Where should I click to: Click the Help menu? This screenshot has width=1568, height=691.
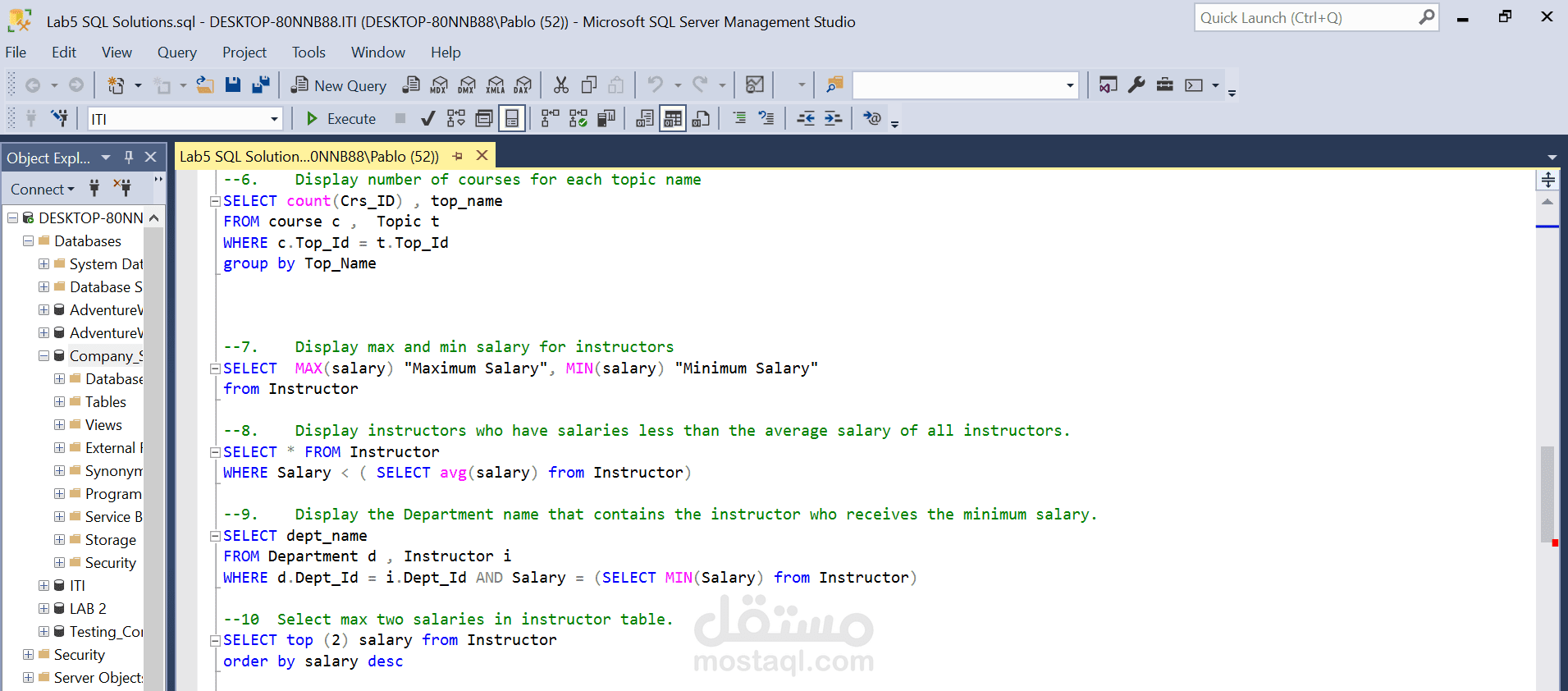click(446, 53)
